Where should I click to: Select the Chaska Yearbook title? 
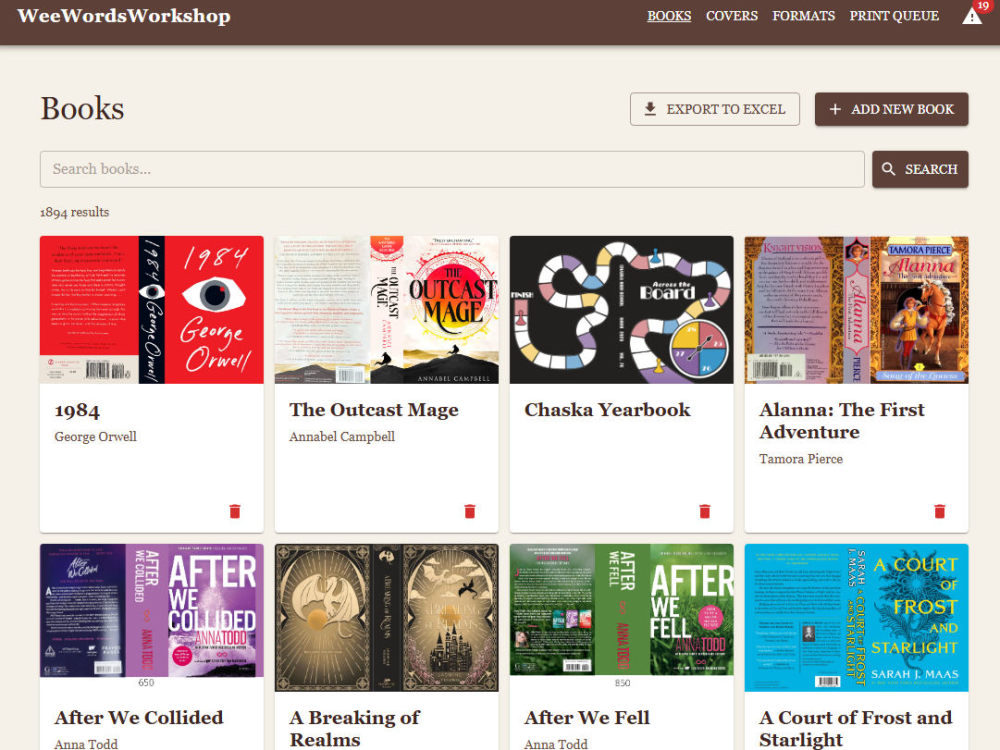(607, 409)
